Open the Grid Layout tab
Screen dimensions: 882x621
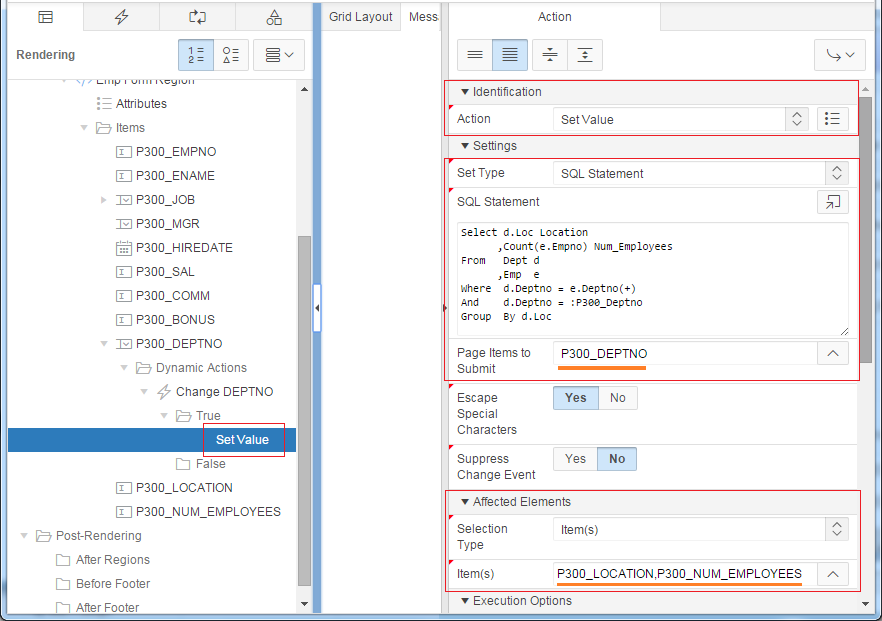361,17
